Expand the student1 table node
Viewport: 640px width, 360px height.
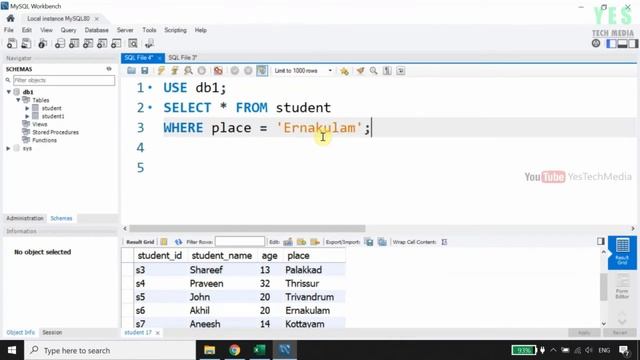tap(27, 116)
